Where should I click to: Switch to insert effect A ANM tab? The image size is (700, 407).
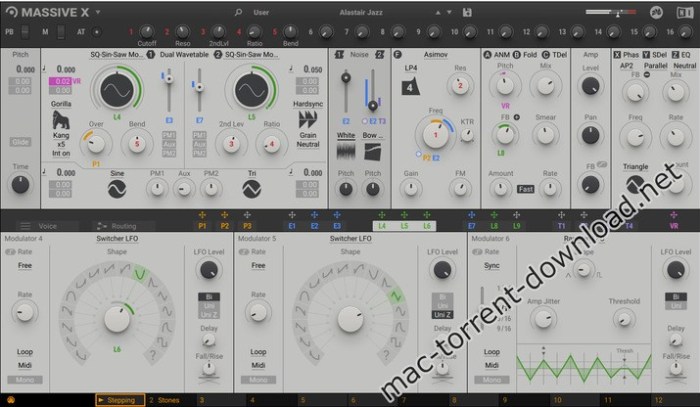(x=497, y=54)
